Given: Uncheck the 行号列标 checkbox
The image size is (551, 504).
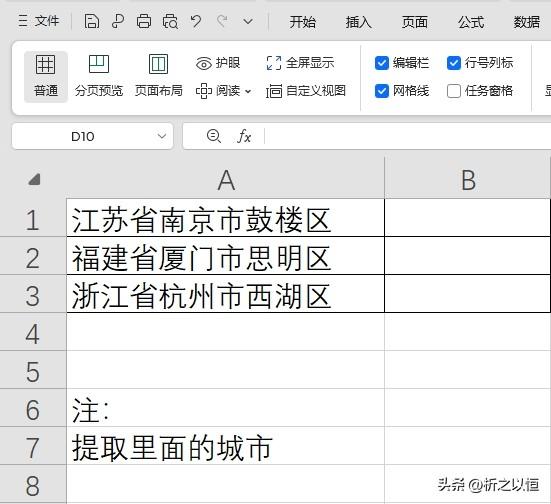Looking at the screenshot, I should click(454, 63).
